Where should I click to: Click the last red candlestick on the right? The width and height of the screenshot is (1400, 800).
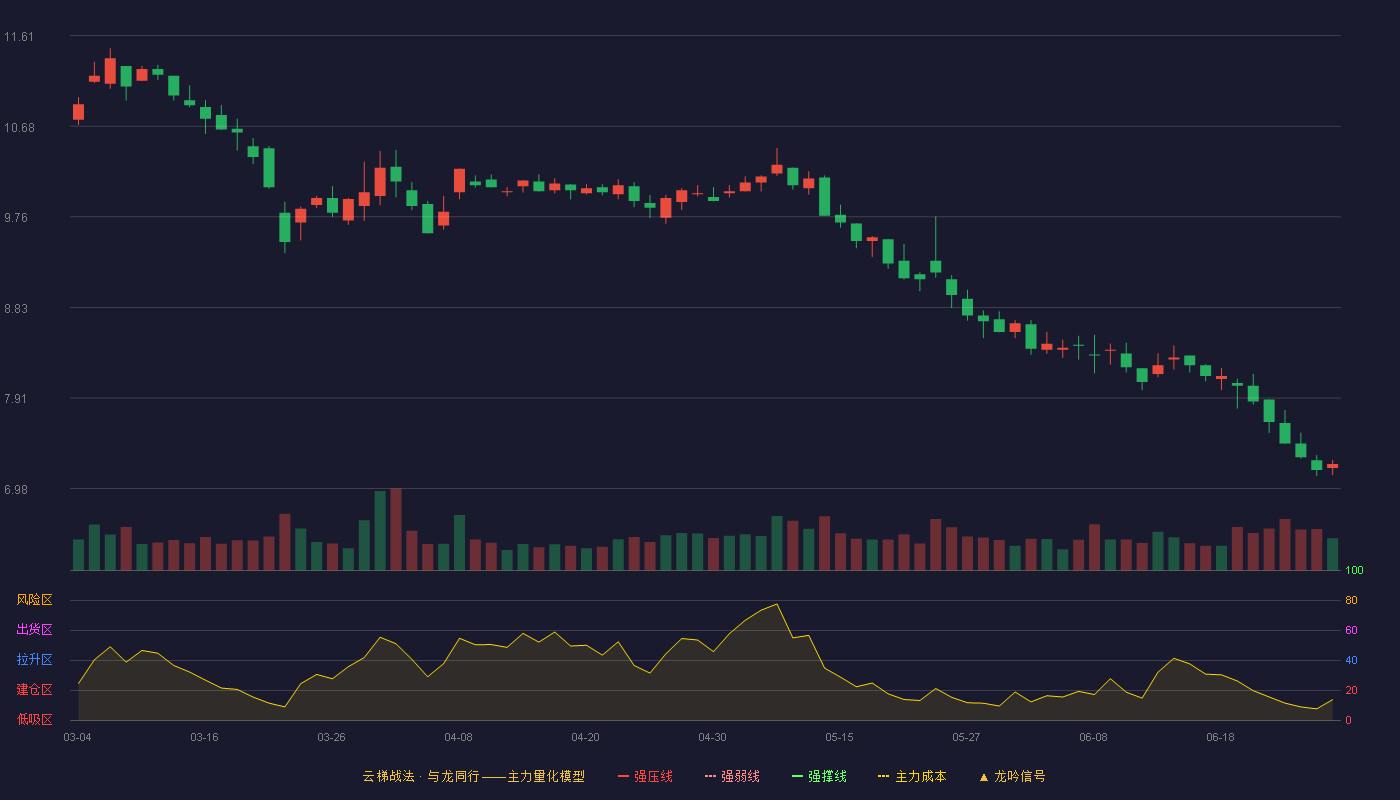click(x=1332, y=466)
